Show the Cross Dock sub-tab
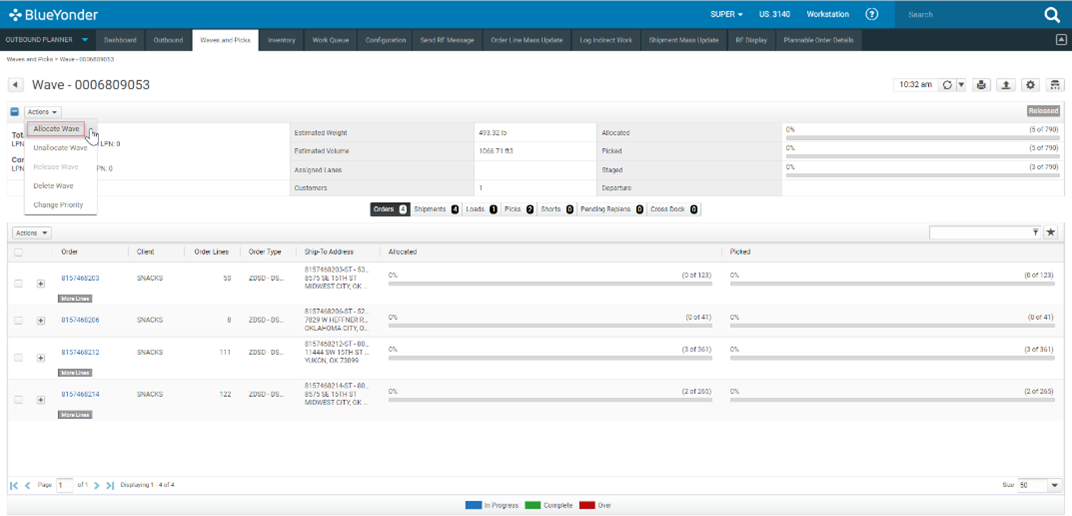 (x=674, y=209)
